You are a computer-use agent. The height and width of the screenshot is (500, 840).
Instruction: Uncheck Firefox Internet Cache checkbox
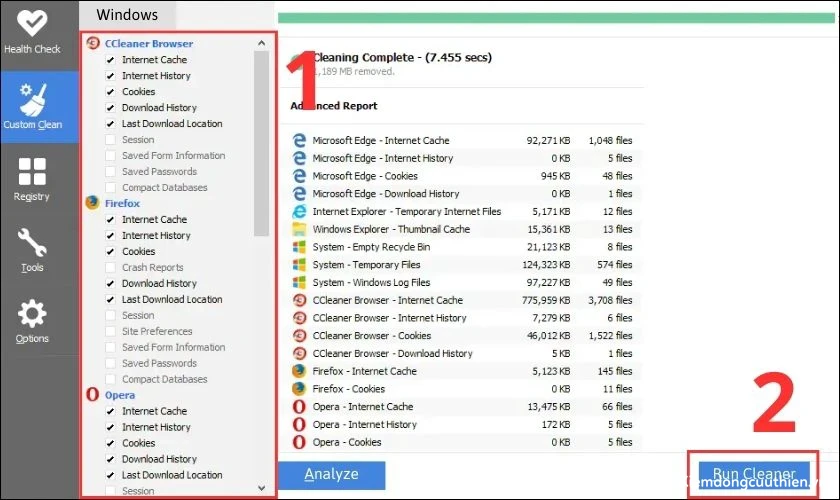110,219
